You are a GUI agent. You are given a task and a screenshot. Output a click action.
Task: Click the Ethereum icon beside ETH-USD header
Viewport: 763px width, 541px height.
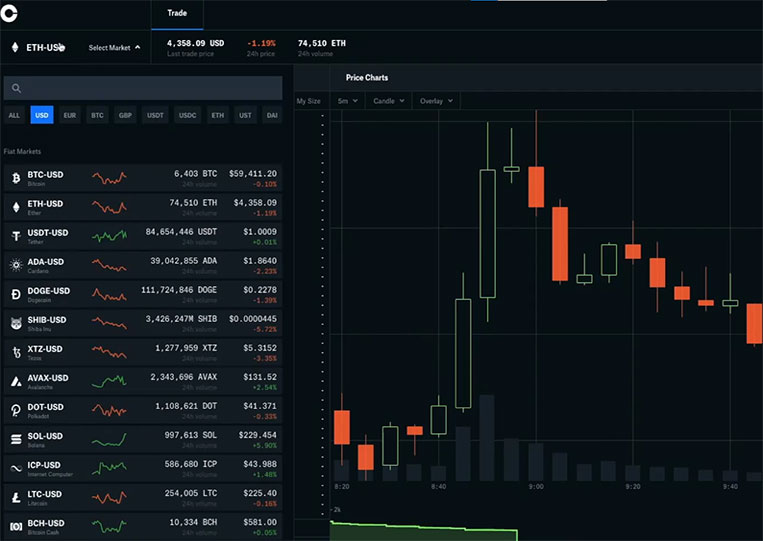click(x=15, y=47)
